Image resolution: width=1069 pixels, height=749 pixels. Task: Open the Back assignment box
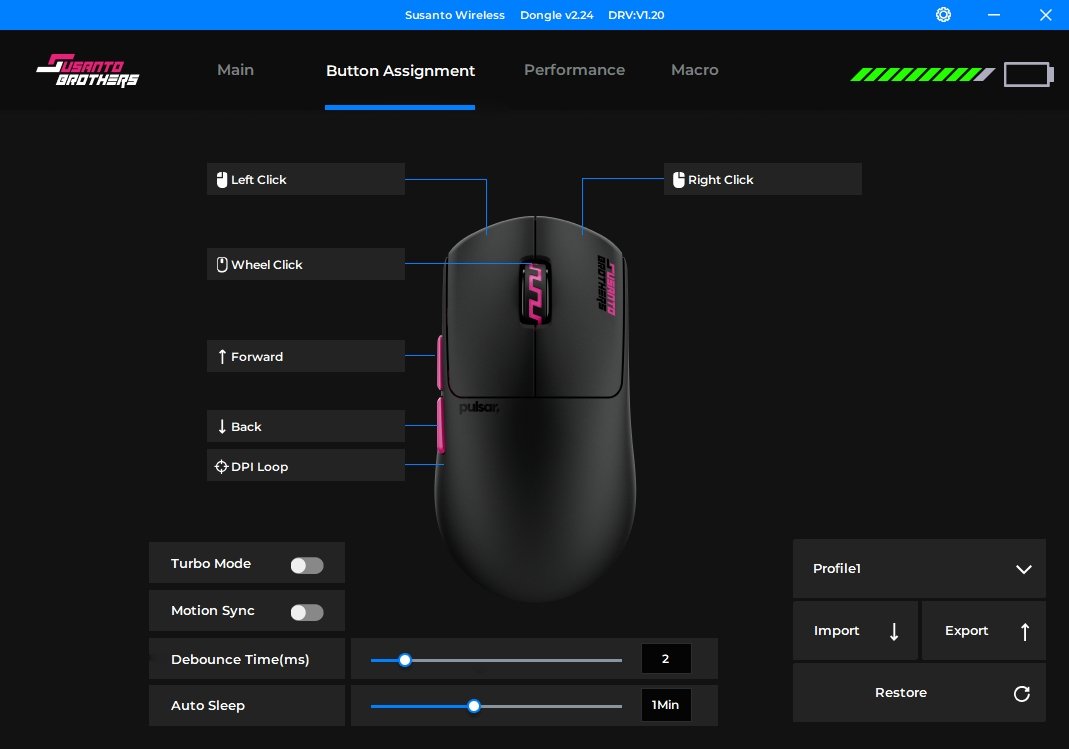tap(305, 426)
